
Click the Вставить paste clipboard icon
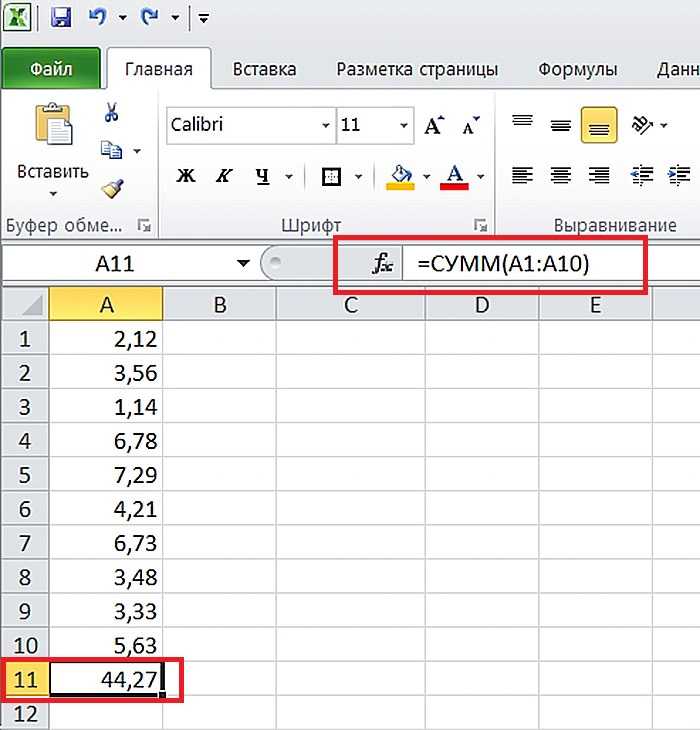point(54,124)
